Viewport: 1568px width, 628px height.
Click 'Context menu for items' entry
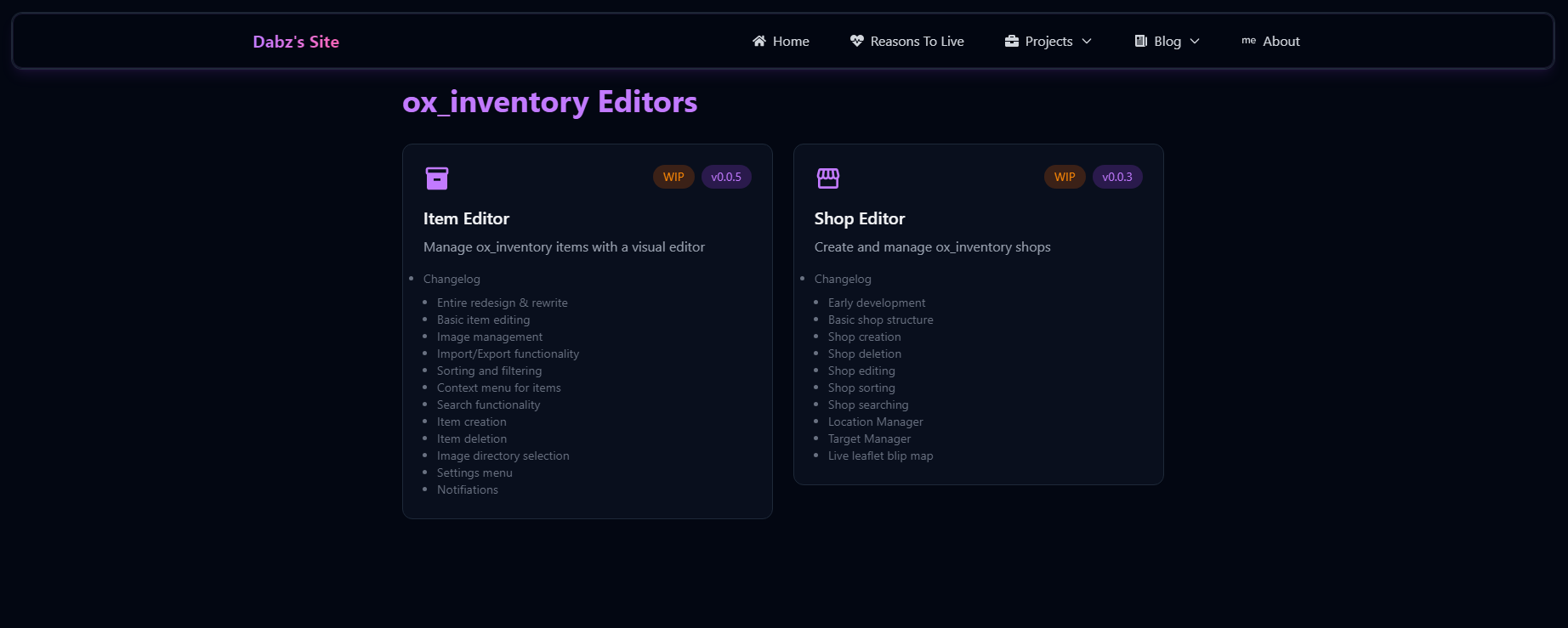tap(499, 388)
